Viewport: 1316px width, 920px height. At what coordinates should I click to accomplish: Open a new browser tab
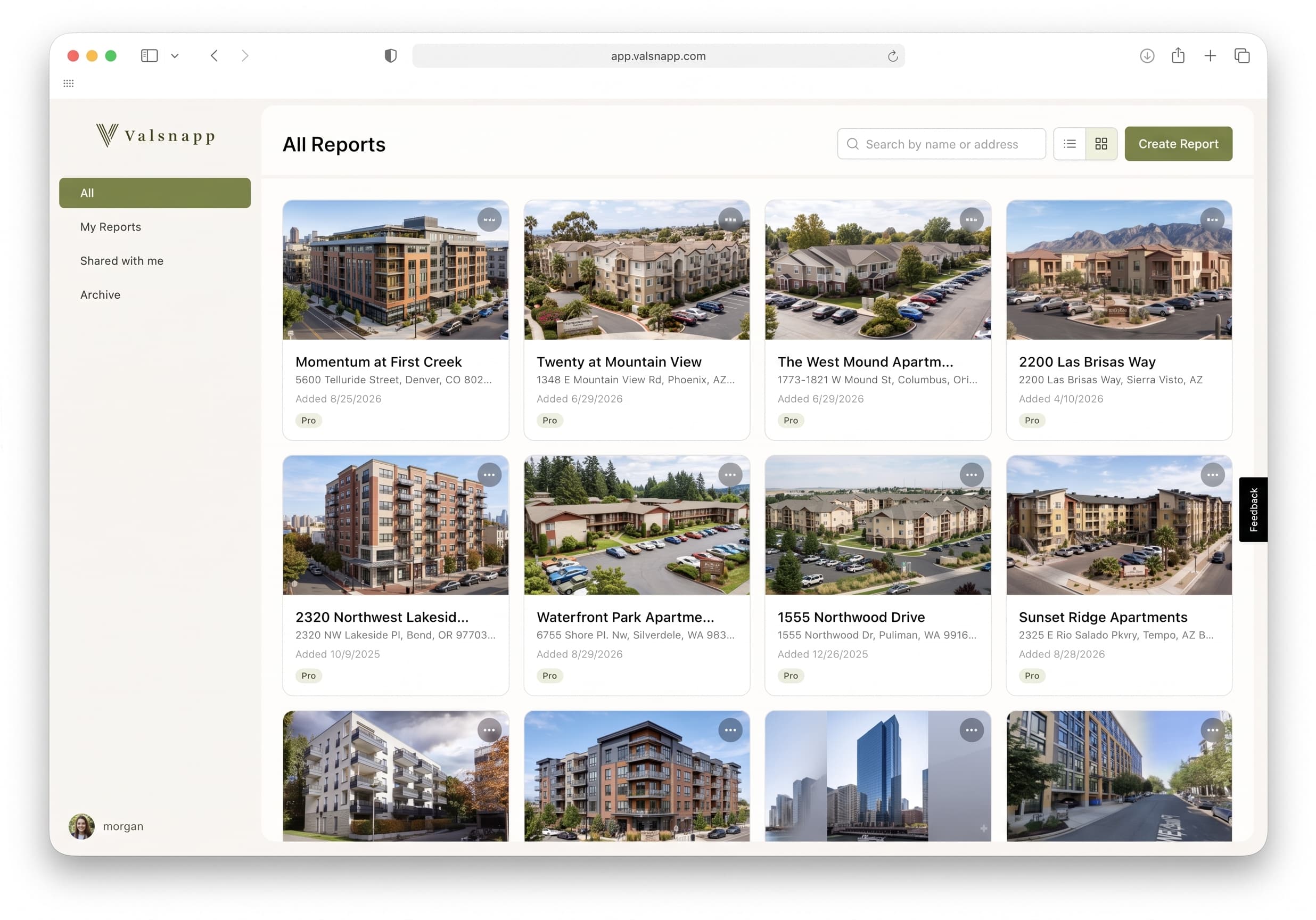[1210, 55]
